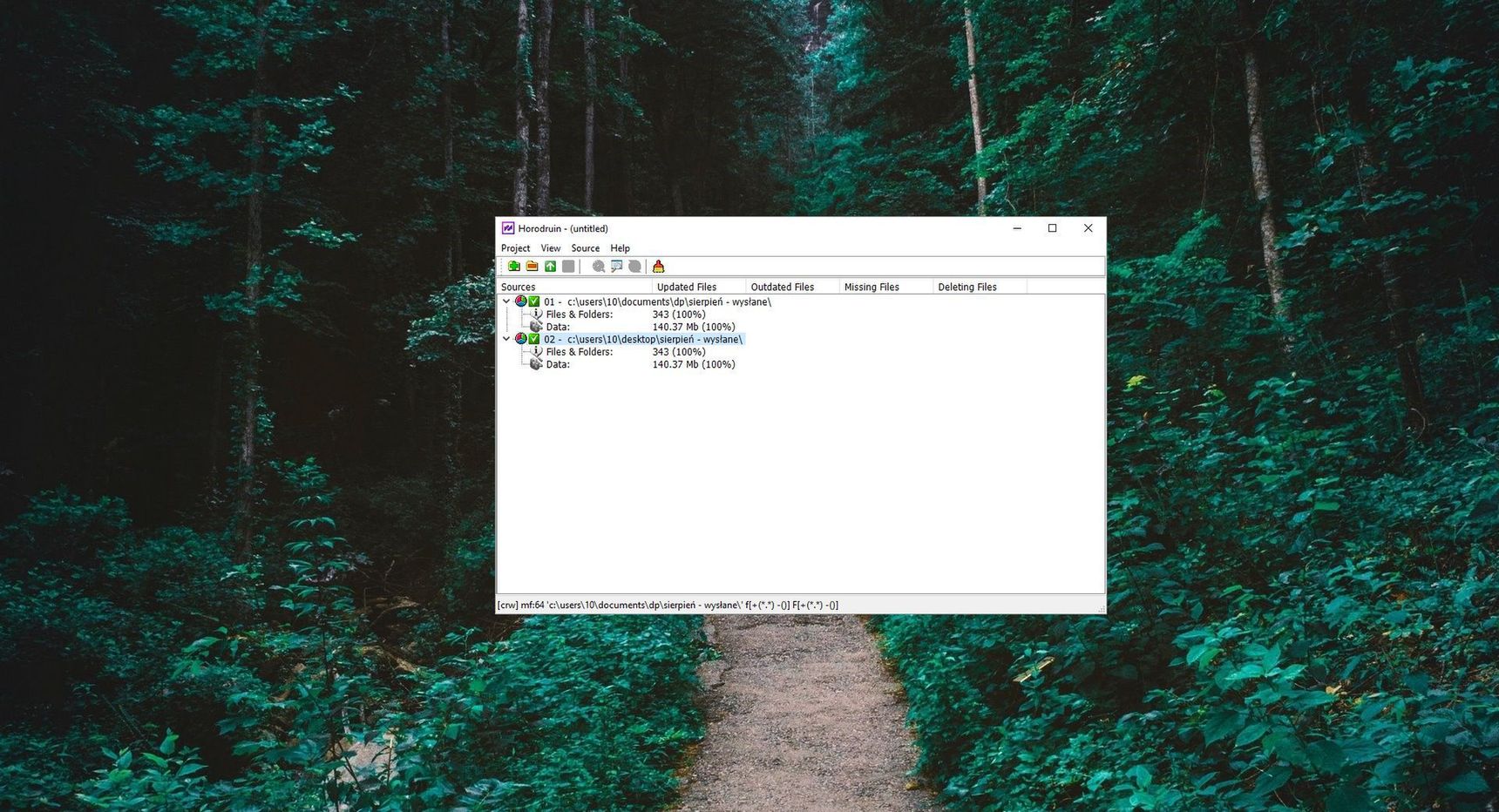This screenshot has width=1499, height=812.
Task: Select source 01 documents\dp path row
Action: [658, 302]
